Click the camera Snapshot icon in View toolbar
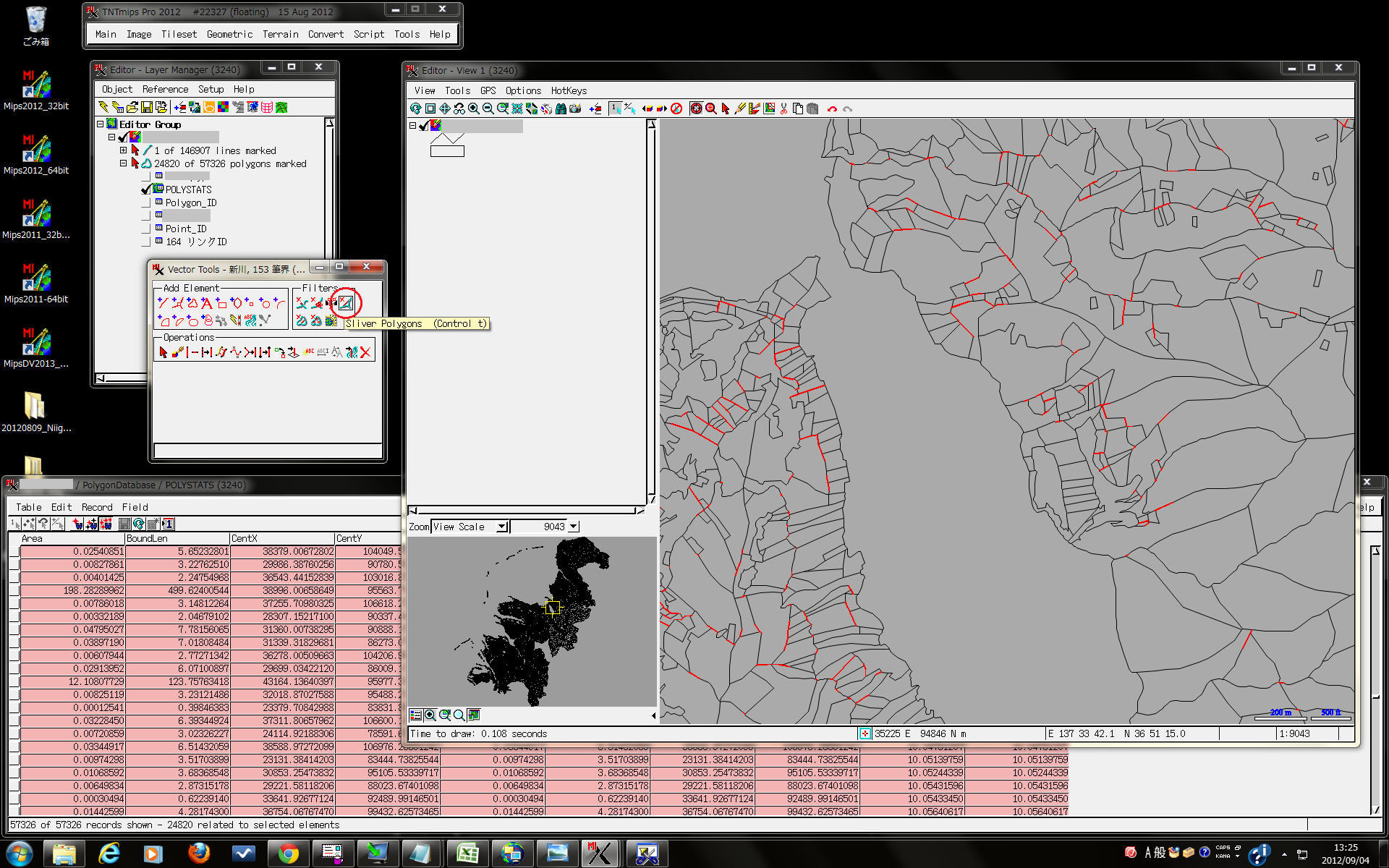1389x868 pixels. [575, 109]
